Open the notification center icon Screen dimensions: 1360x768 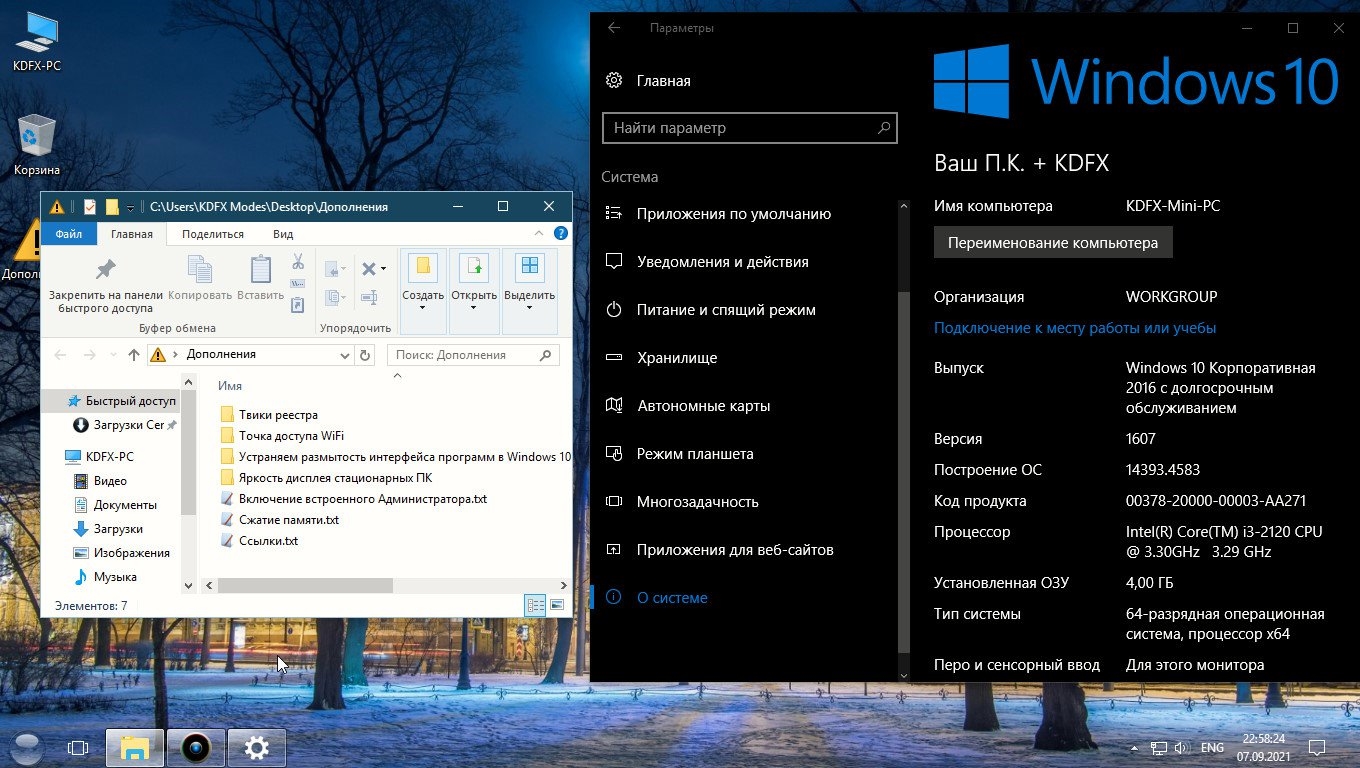(x=1319, y=748)
